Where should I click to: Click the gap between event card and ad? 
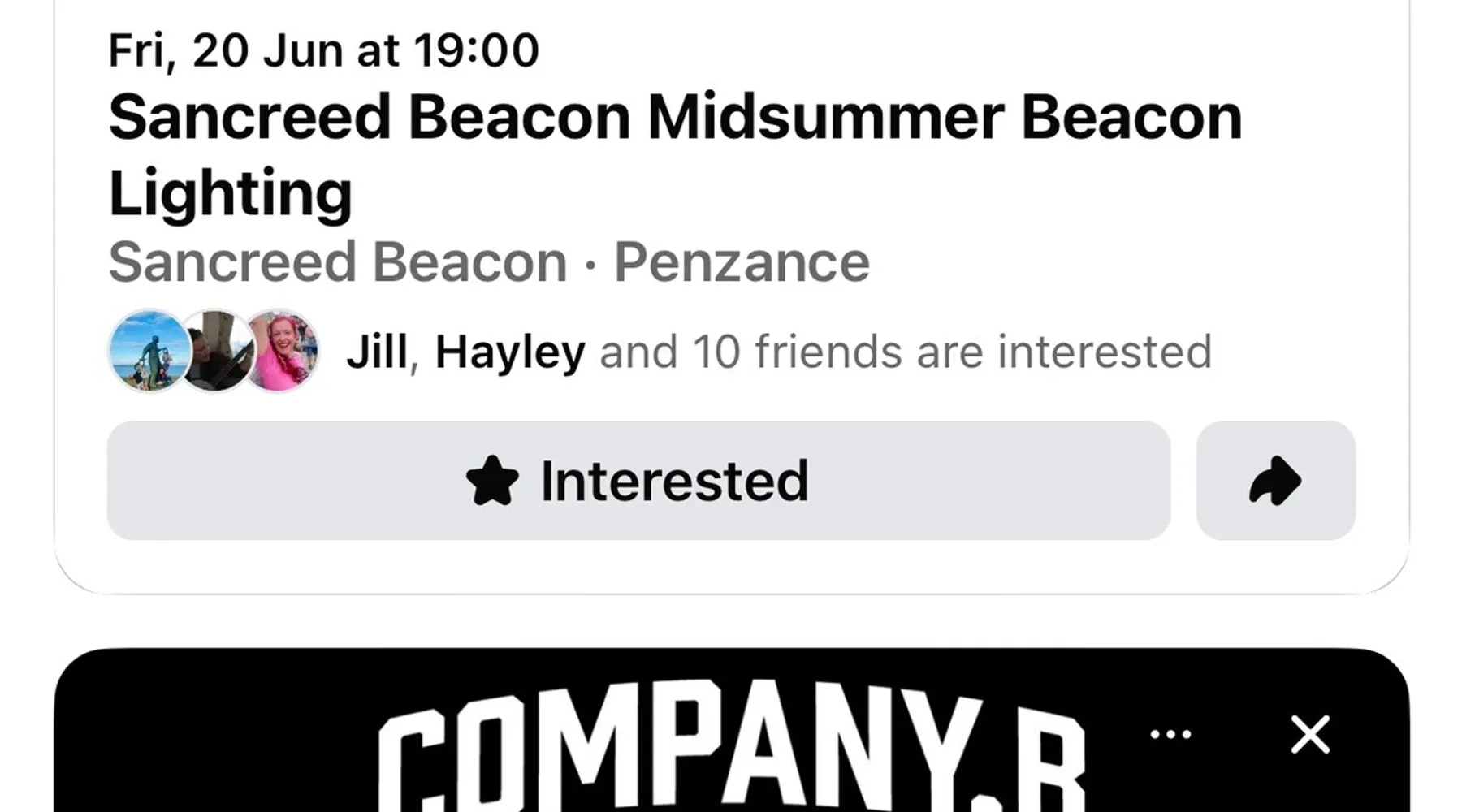click(x=731, y=621)
